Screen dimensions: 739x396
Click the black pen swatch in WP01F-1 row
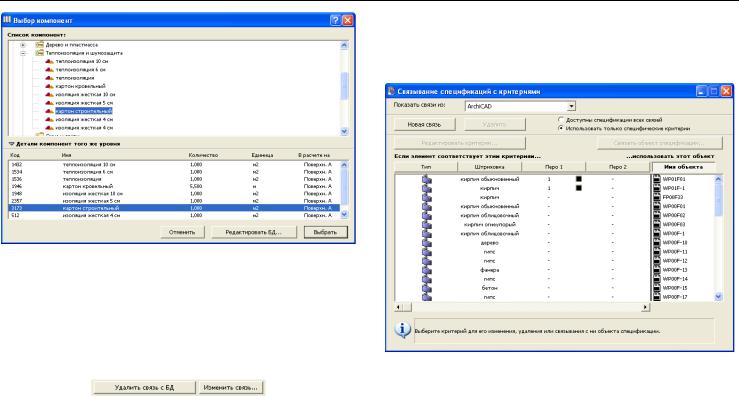click(579, 188)
